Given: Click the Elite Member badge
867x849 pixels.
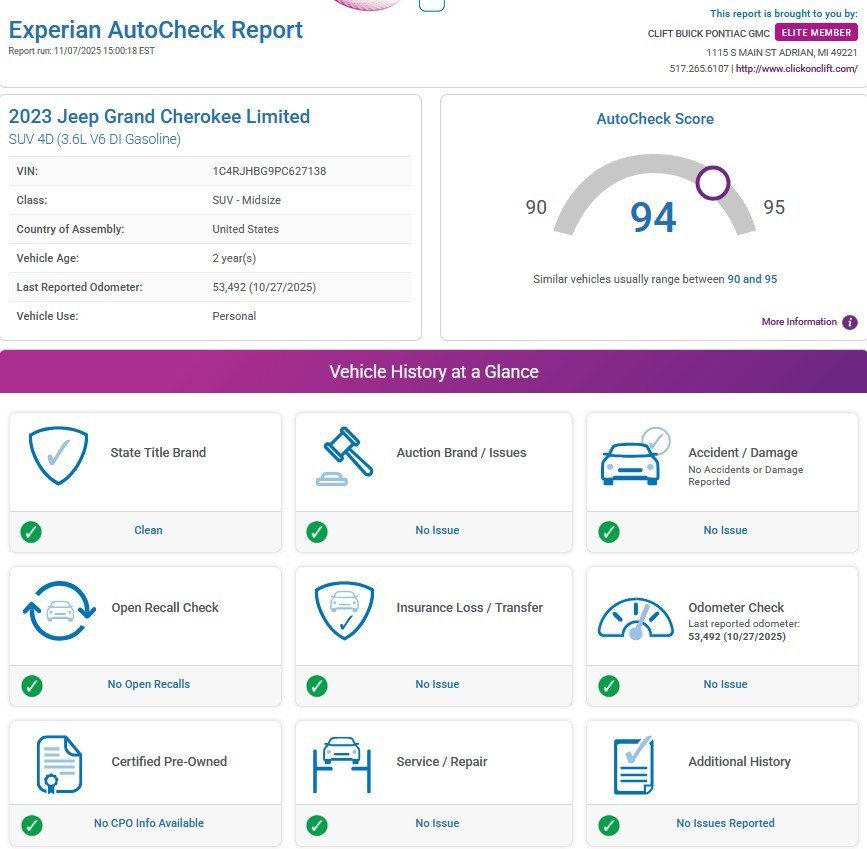Looking at the screenshot, I should pos(816,33).
